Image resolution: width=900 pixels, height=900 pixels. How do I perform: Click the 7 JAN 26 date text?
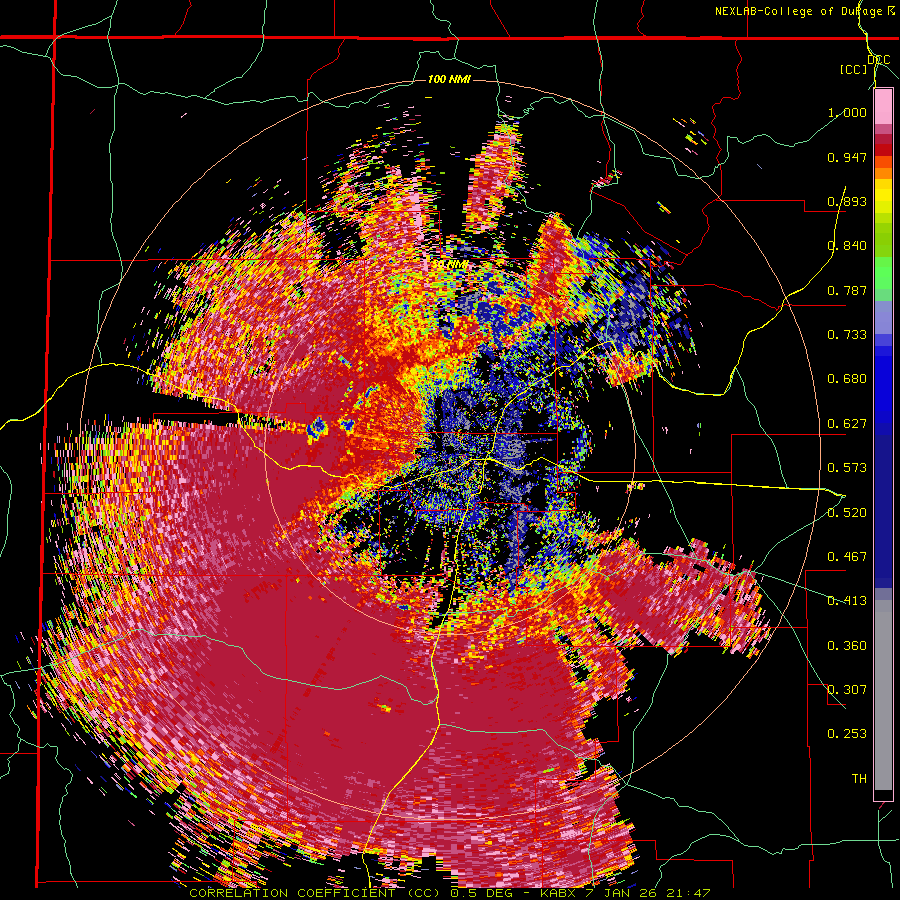click(x=623, y=893)
